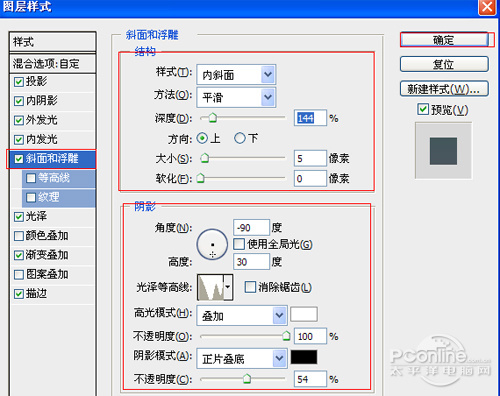This screenshot has width=500, height=396.
Task: Select direction 上 radio button
Action: pyautogui.click(x=202, y=138)
